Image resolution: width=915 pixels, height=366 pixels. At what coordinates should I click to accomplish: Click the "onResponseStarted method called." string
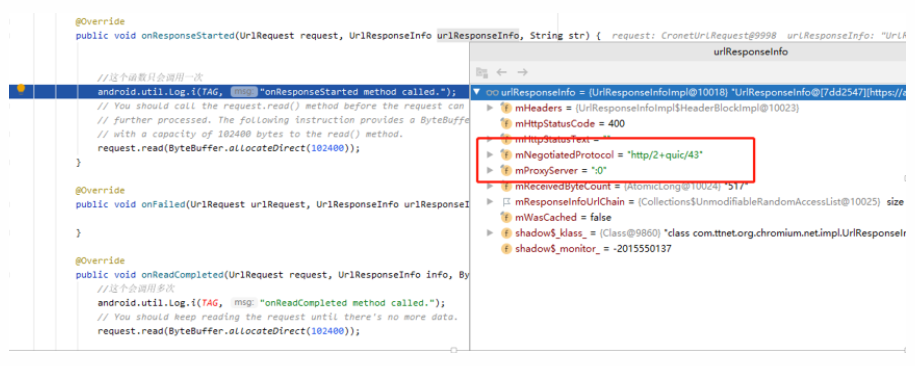(351, 92)
